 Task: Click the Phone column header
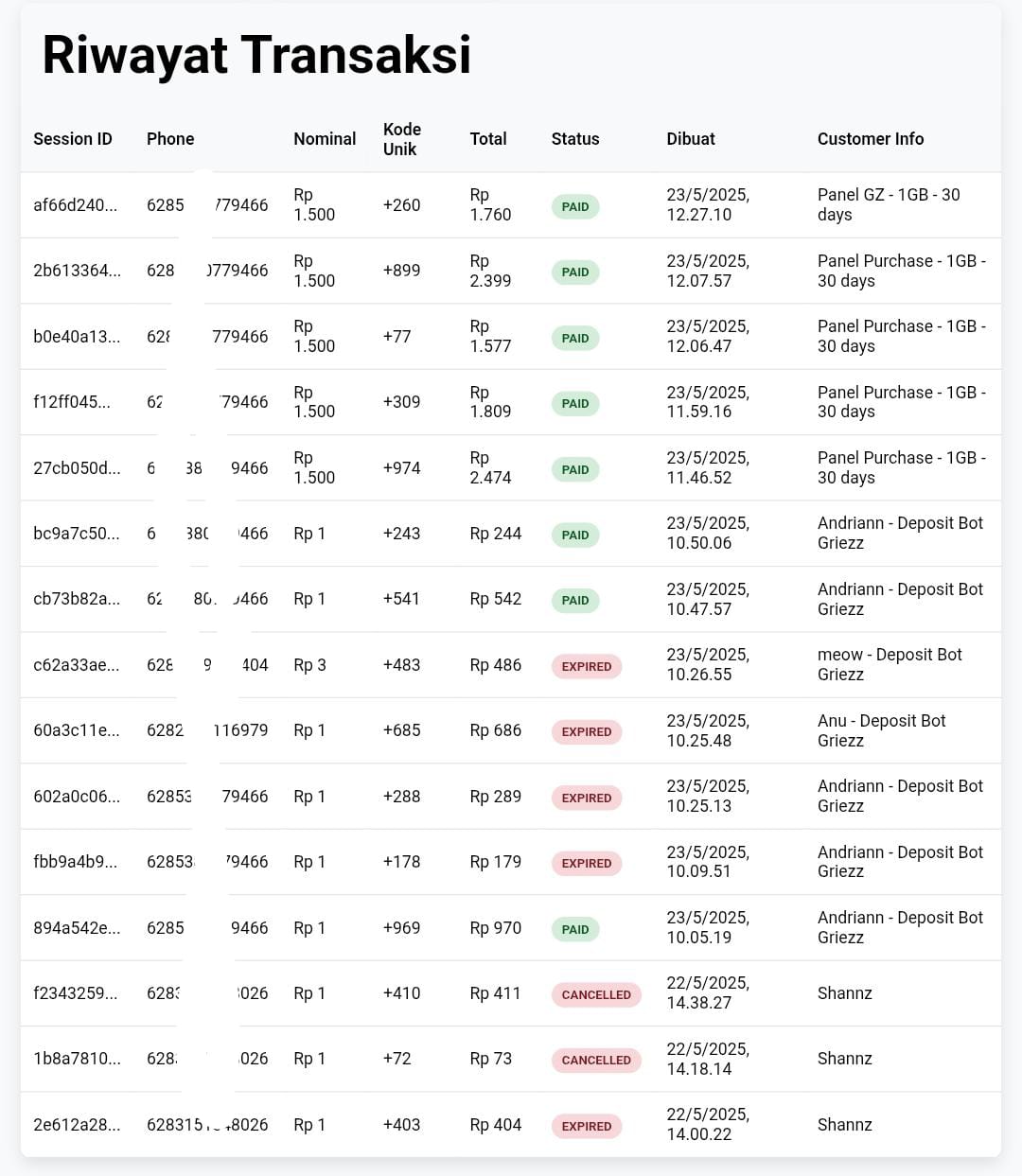point(170,139)
